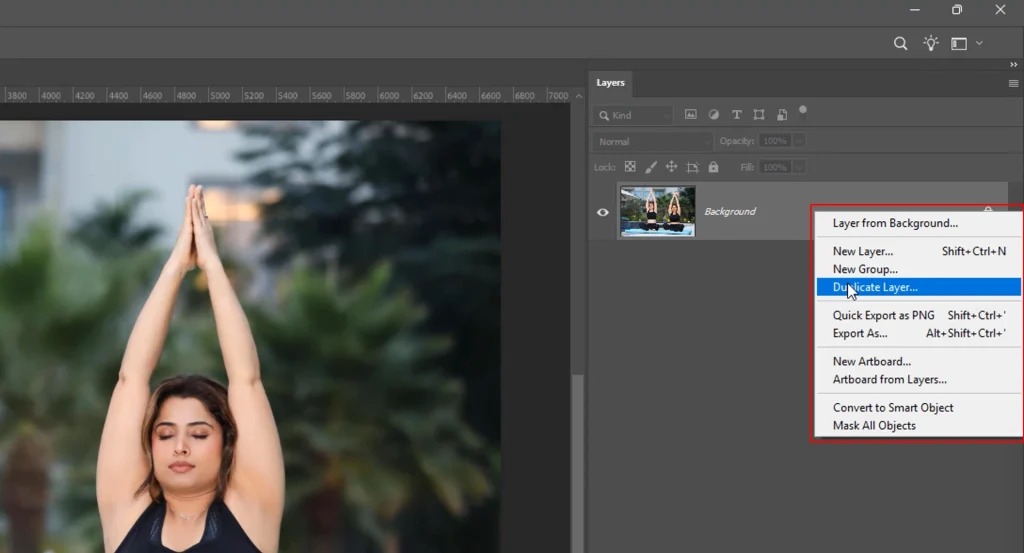Click horizontal ruler at 5000 mark
Viewport: 1024px width, 553px height.
click(x=219, y=96)
